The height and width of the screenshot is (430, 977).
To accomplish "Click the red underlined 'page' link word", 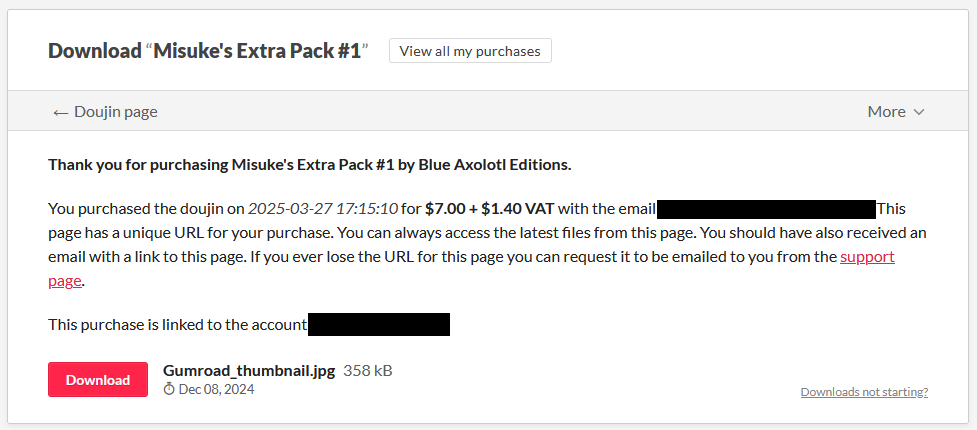I will (x=65, y=281).
